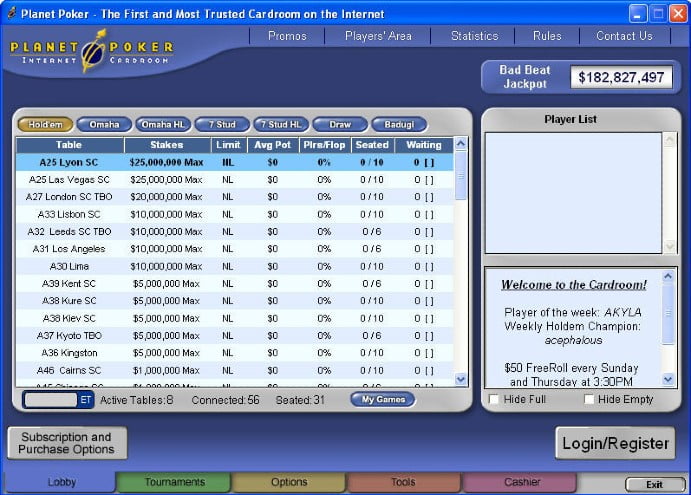The height and width of the screenshot is (495, 691).
Task: Sort by the Table column header
Action: (69, 145)
